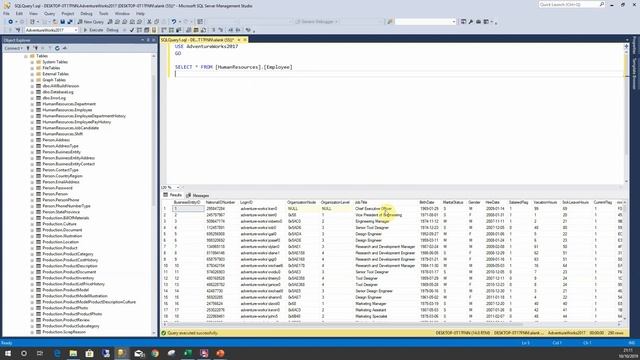The height and width of the screenshot is (360, 640).
Task: Click the BusinessEntityID column header
Action: (188, 202)
